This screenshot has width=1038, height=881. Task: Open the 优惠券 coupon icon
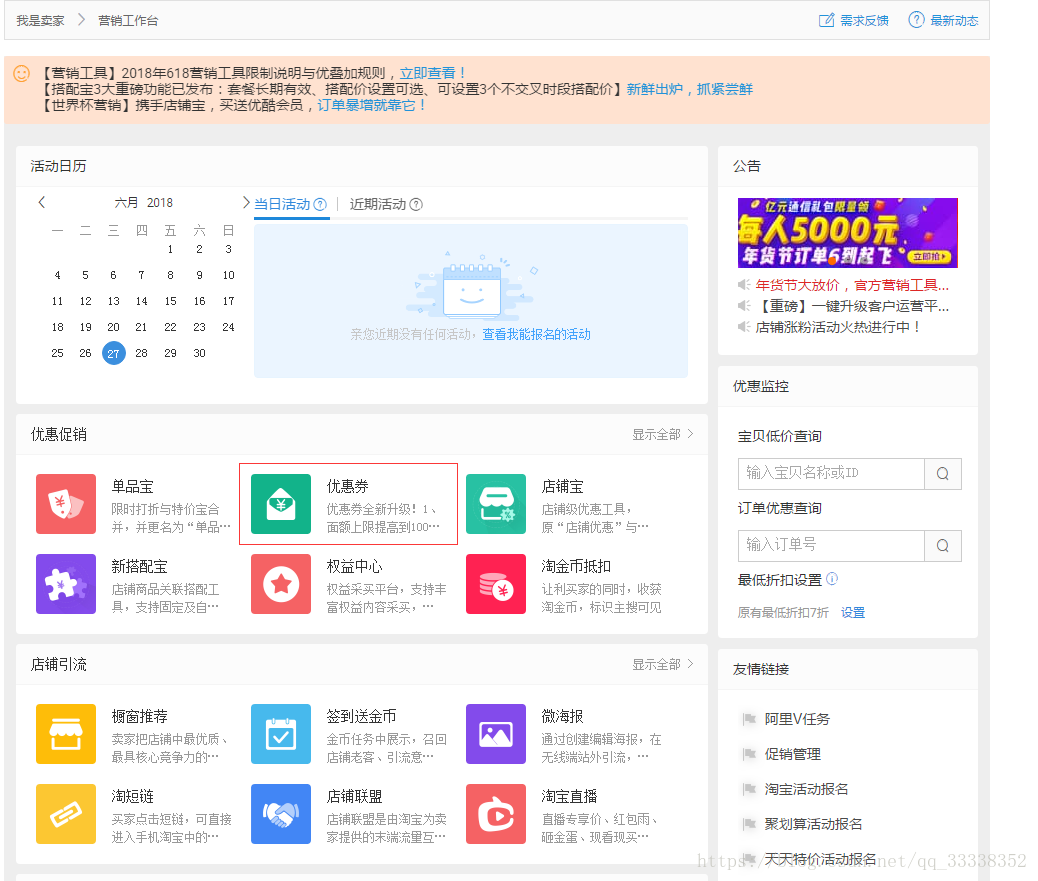281,504
